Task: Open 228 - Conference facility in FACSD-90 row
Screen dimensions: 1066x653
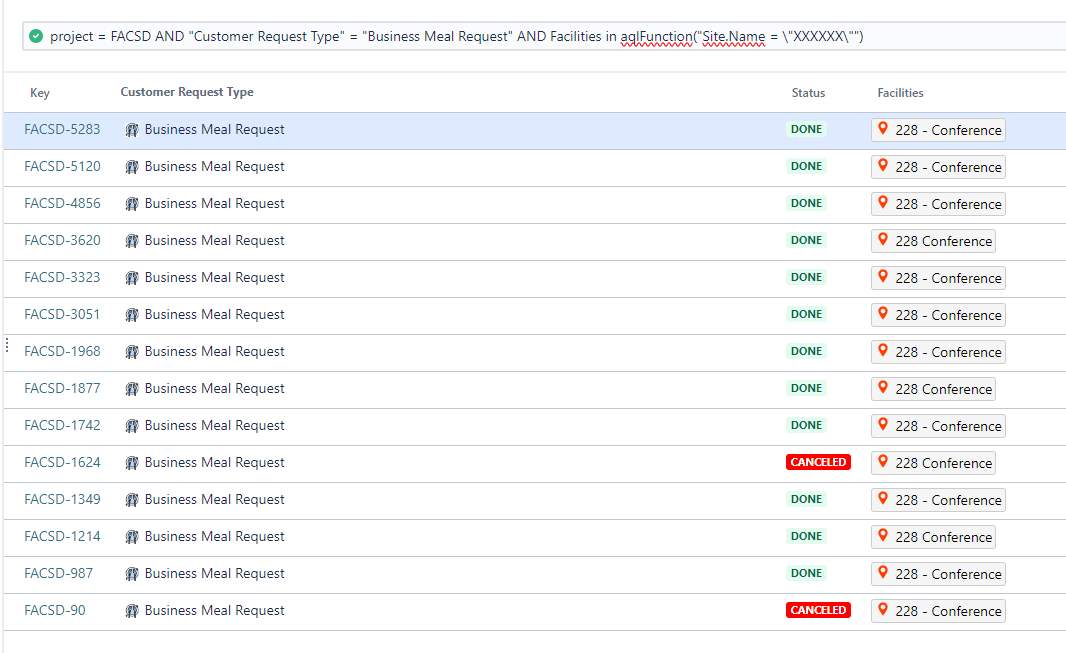Action: (x=938, y=611)
